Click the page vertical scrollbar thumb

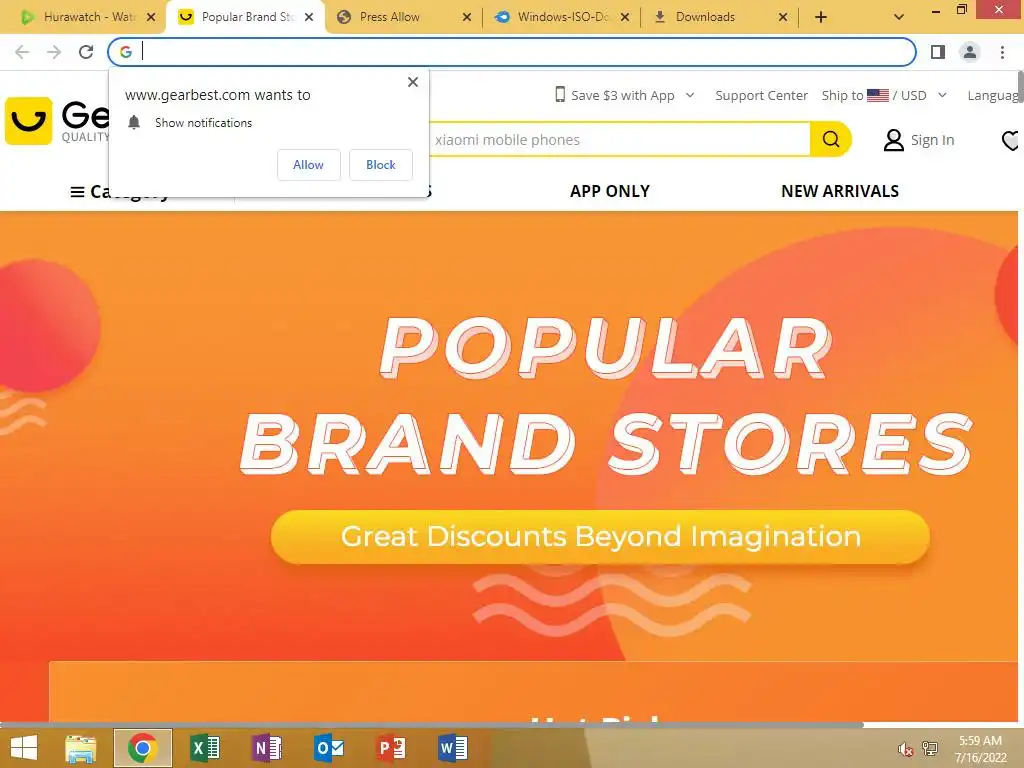(x=1020, y=88)
